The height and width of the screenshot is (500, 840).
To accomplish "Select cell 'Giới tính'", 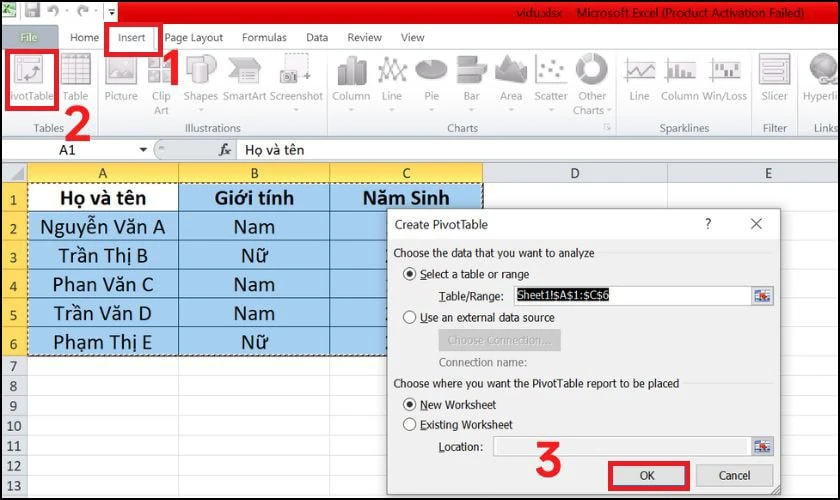I will pos(254,198).
